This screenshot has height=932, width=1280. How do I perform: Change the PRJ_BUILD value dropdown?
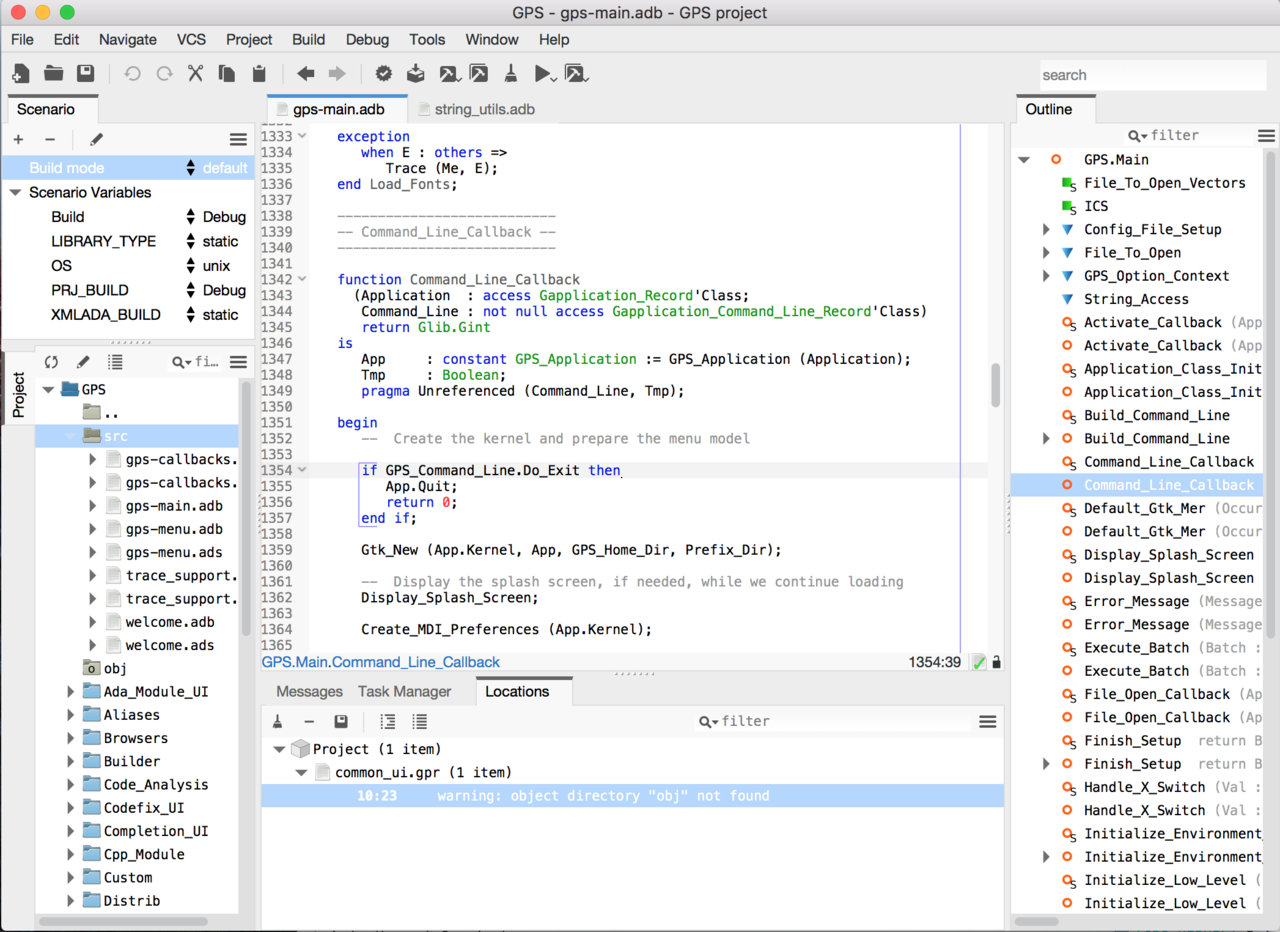(x=217, y=290)
